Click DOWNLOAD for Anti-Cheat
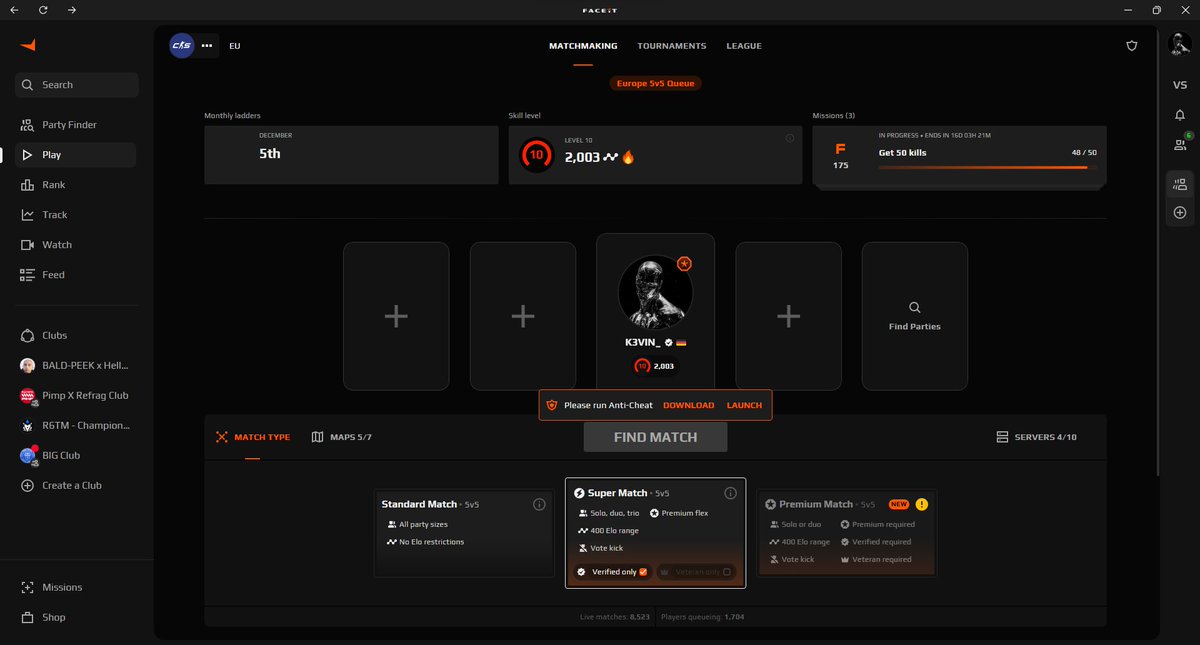This screenshot has height=645, width=1200. pyautogui.click(x=689, y=405)
